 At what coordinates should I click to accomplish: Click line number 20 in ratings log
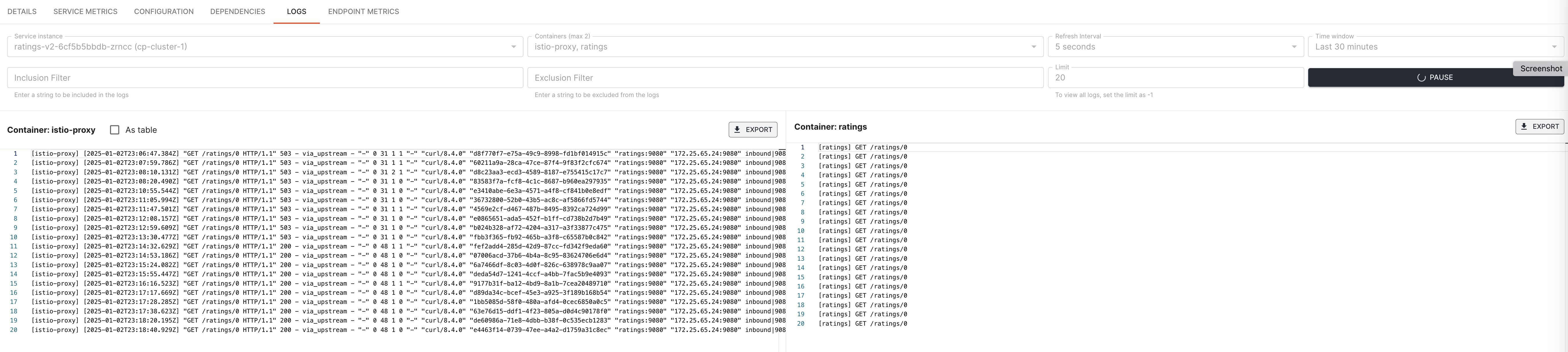pyautogui.click(x=800, y=323)
